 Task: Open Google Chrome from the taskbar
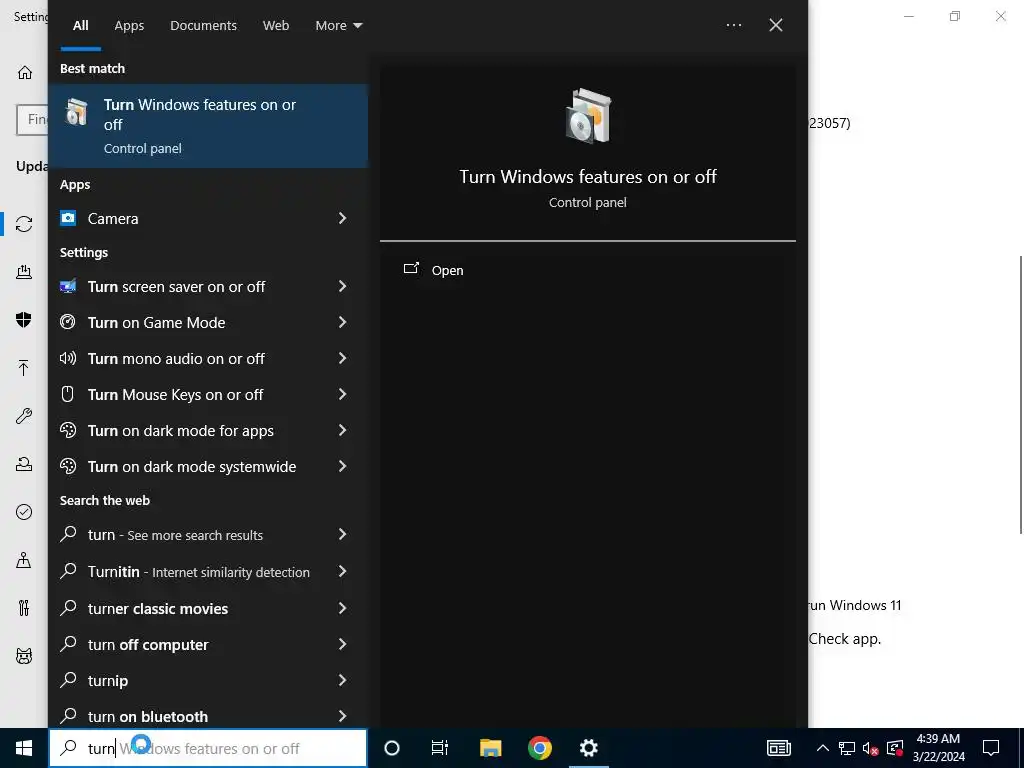539,748
